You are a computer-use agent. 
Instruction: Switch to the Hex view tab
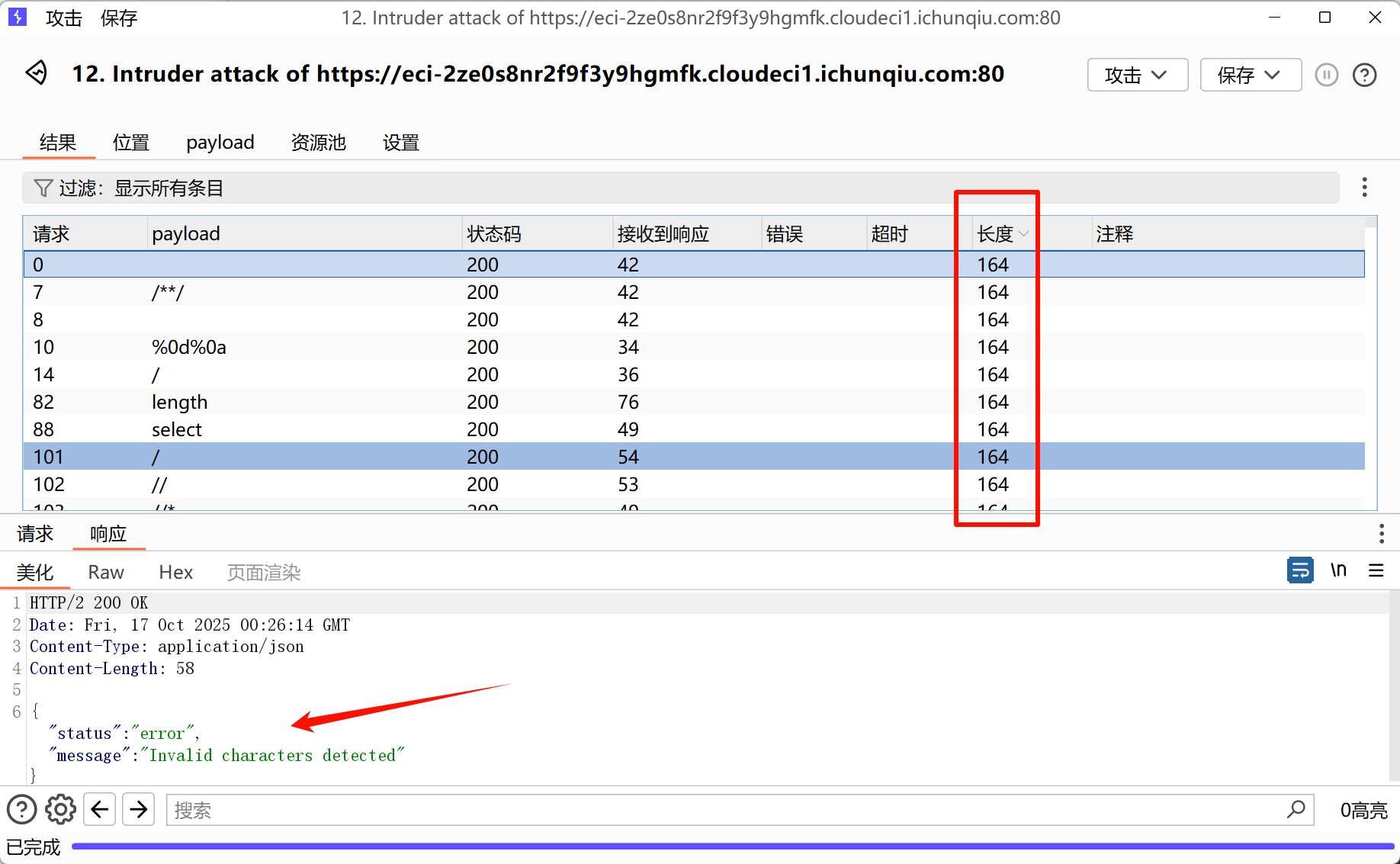(175, 573)
